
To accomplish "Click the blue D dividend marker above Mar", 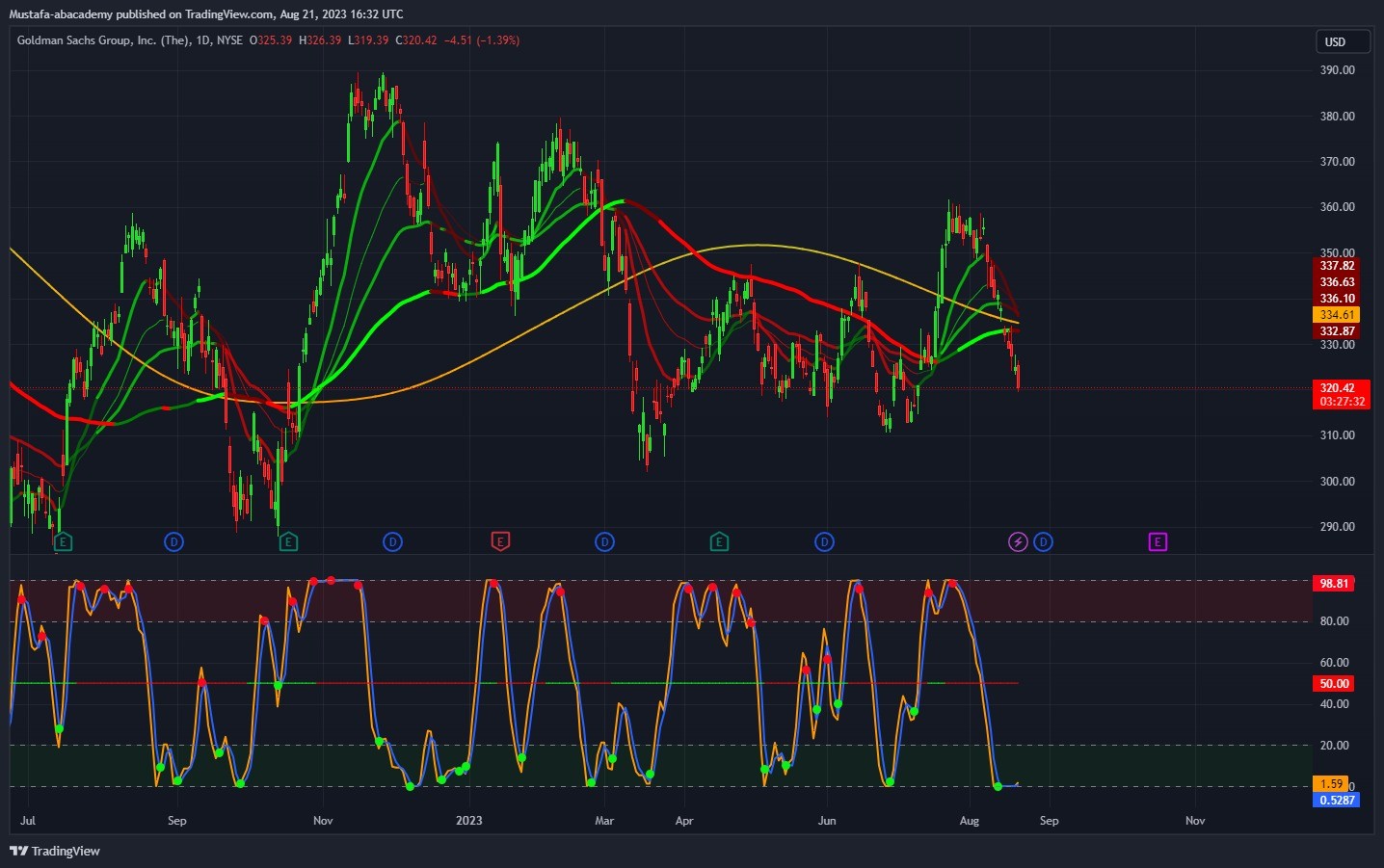I will pyautogui.click(x=604, y=542).
